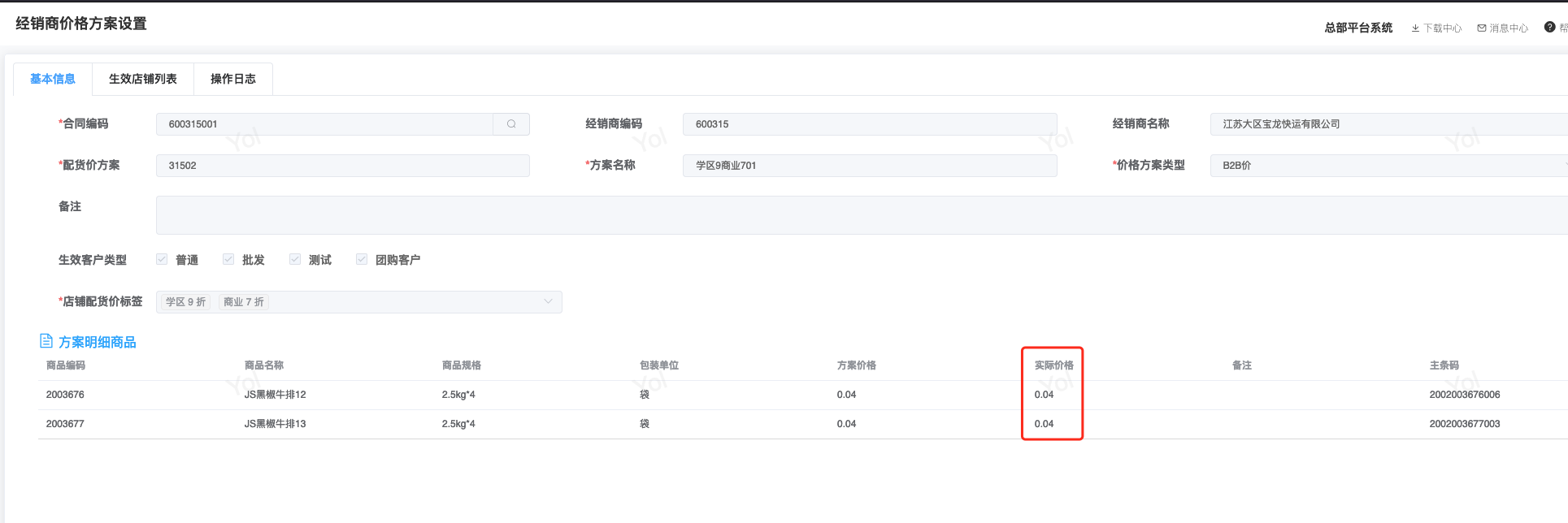Screen dimensions: 1568x523
Task: Switch to the 生效店铺列表 tab
Action: [x=143, y=79]
